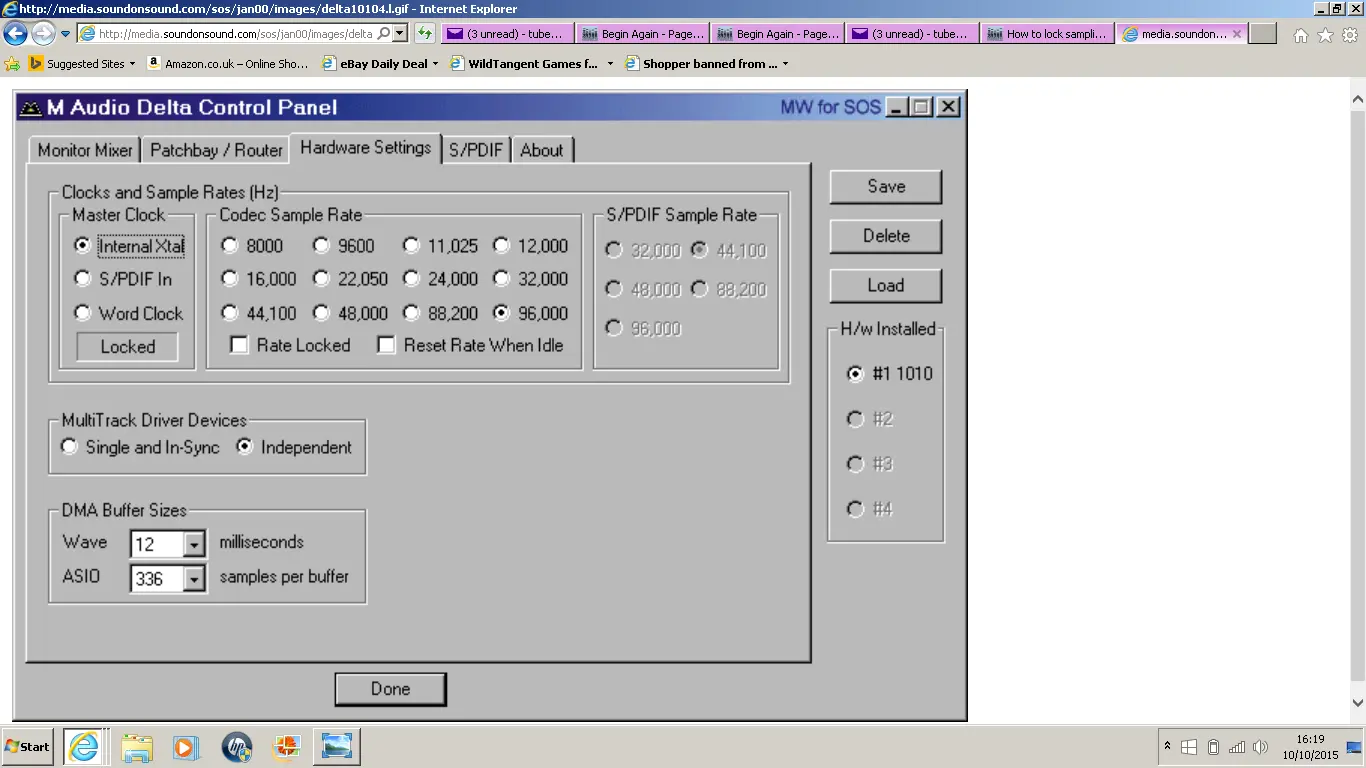Launch Windows Media Player from the taskbar
This screenshot has width=1366, height=768.
coord(186,747)
